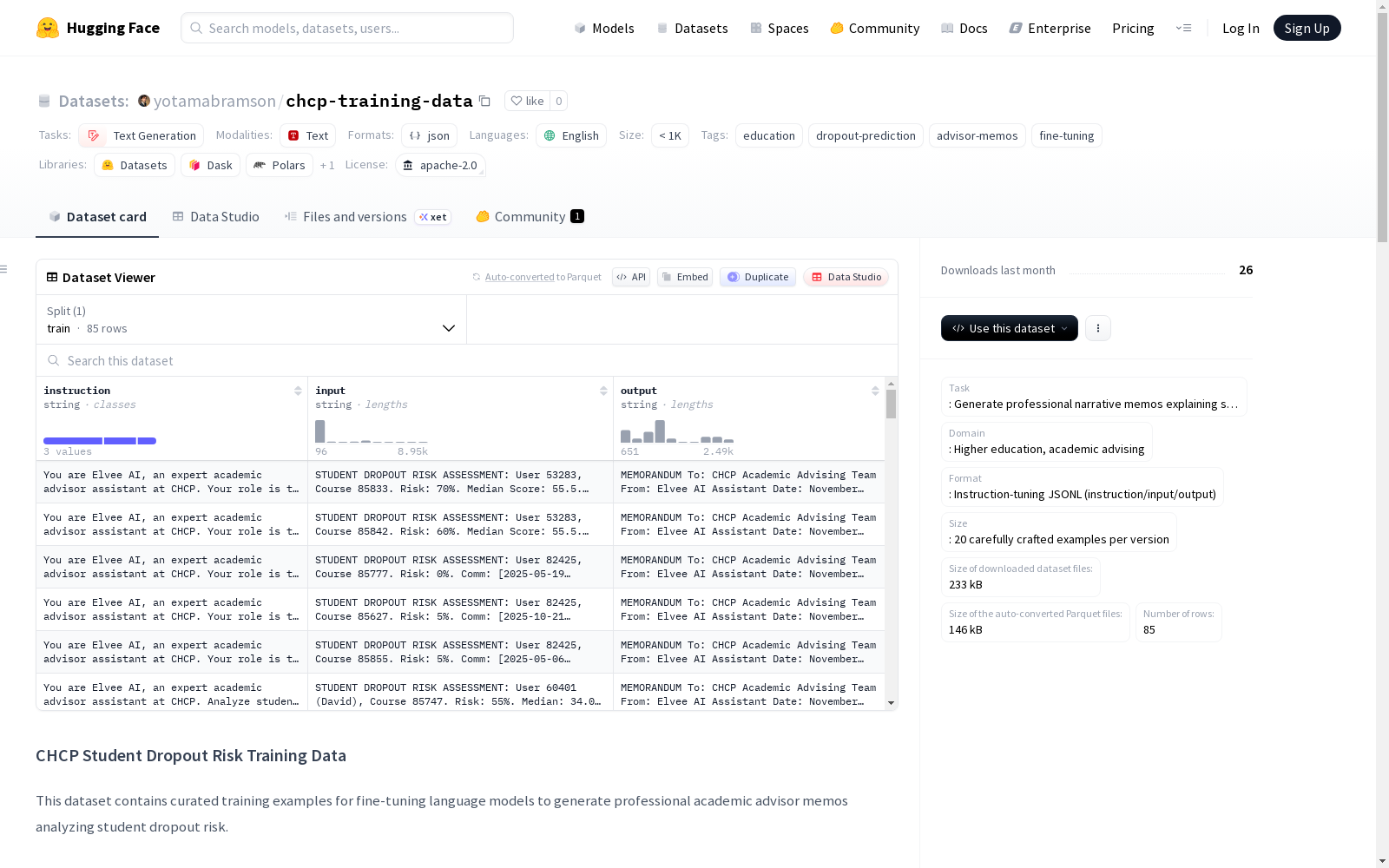The width and height of the screenshot is (1389, 868).
Task: Select the row with Course 85833
Action: coord(460,482)
